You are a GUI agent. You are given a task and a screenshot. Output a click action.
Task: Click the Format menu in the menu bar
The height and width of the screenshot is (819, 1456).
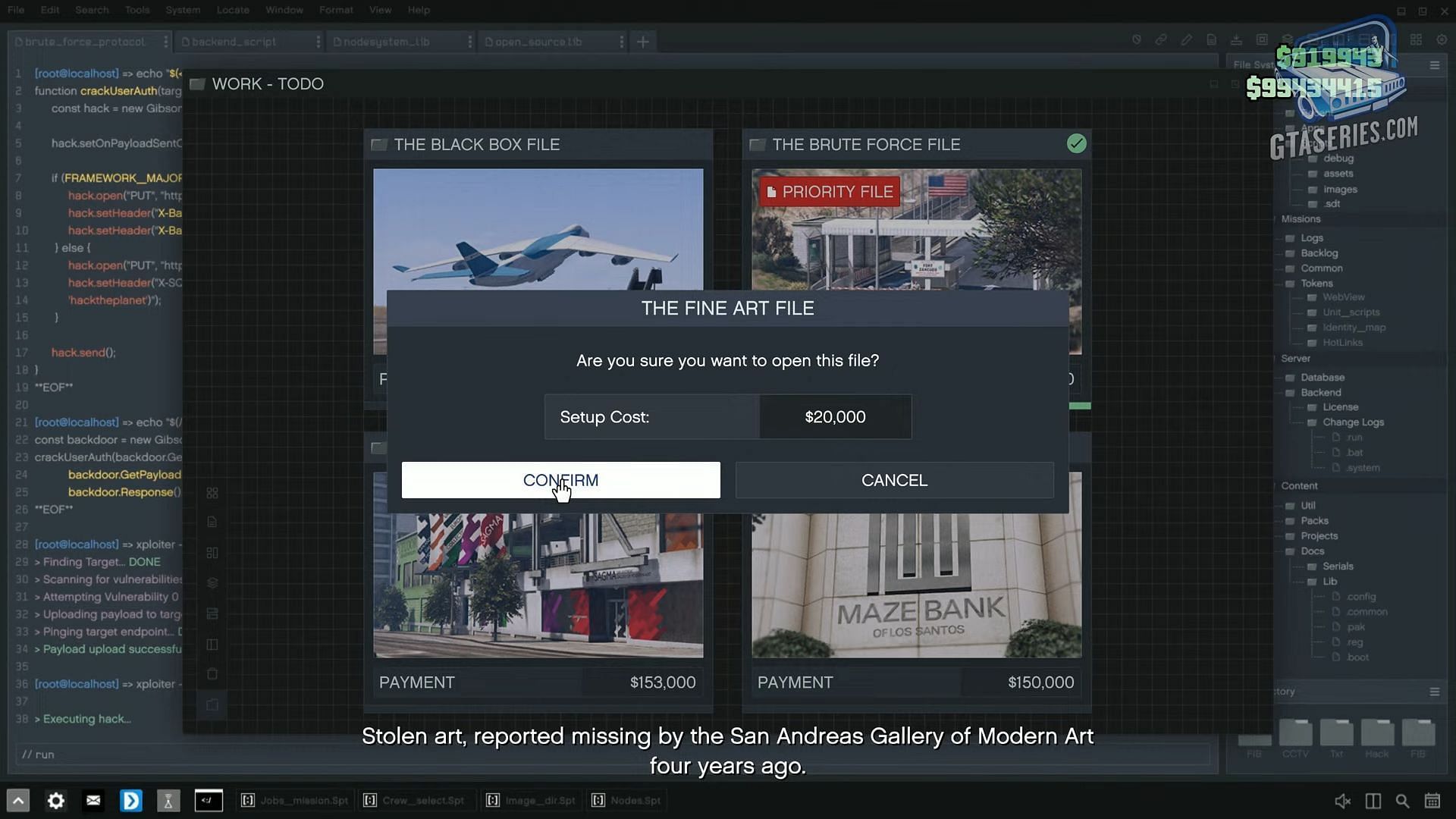(336, 9)
